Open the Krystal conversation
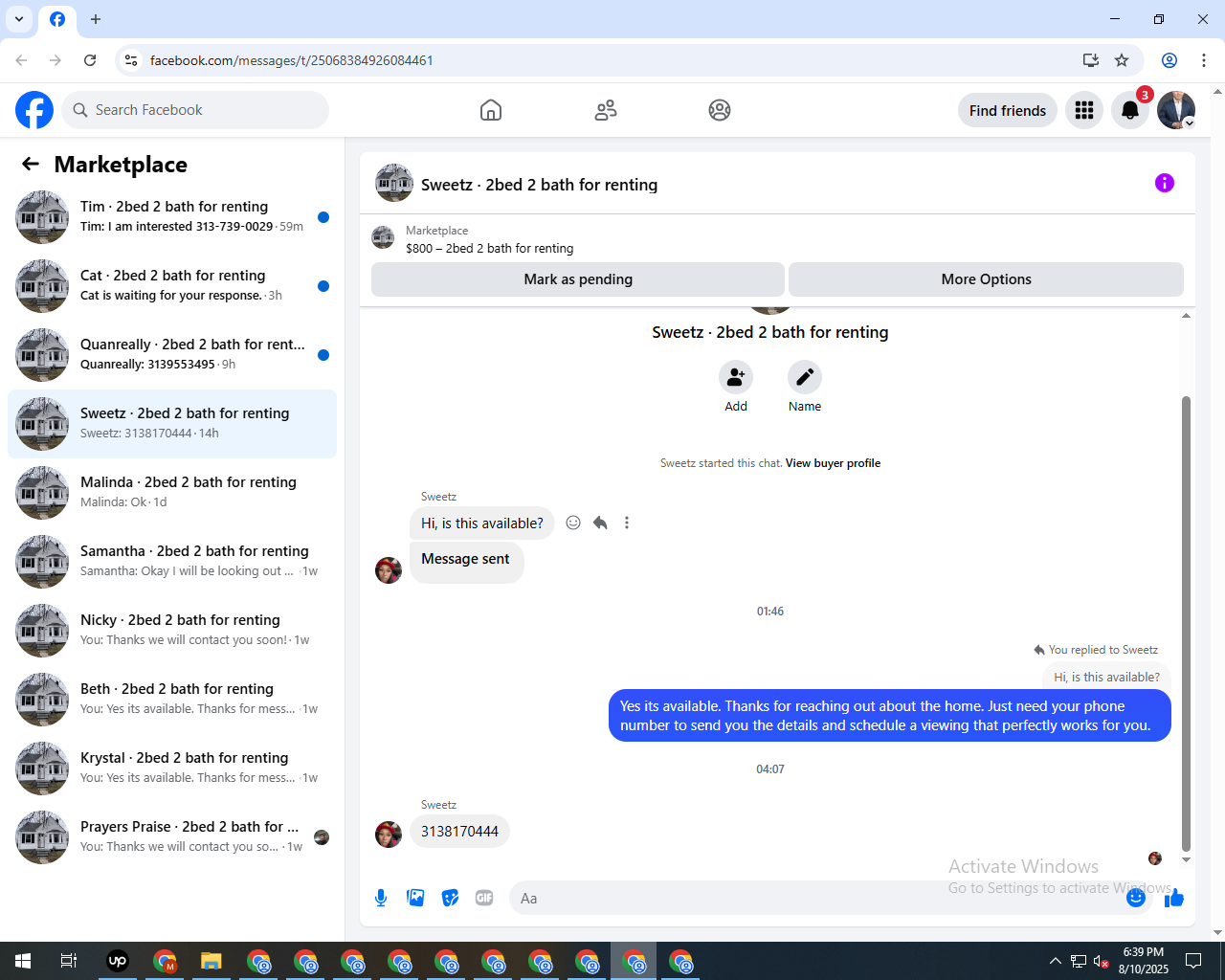The height and width of the screenshot is (980, 1225). [x=172, y=768]
